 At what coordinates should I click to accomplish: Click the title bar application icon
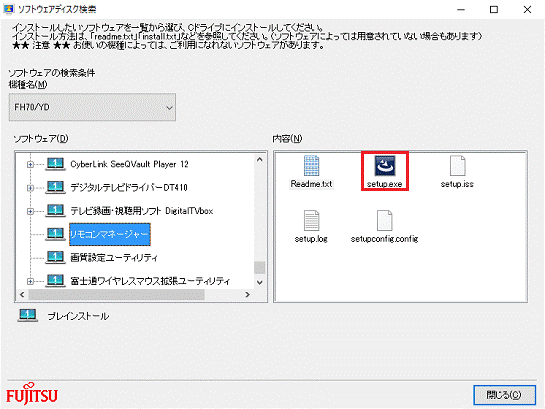pyautogui.click(x=9, y=9)
